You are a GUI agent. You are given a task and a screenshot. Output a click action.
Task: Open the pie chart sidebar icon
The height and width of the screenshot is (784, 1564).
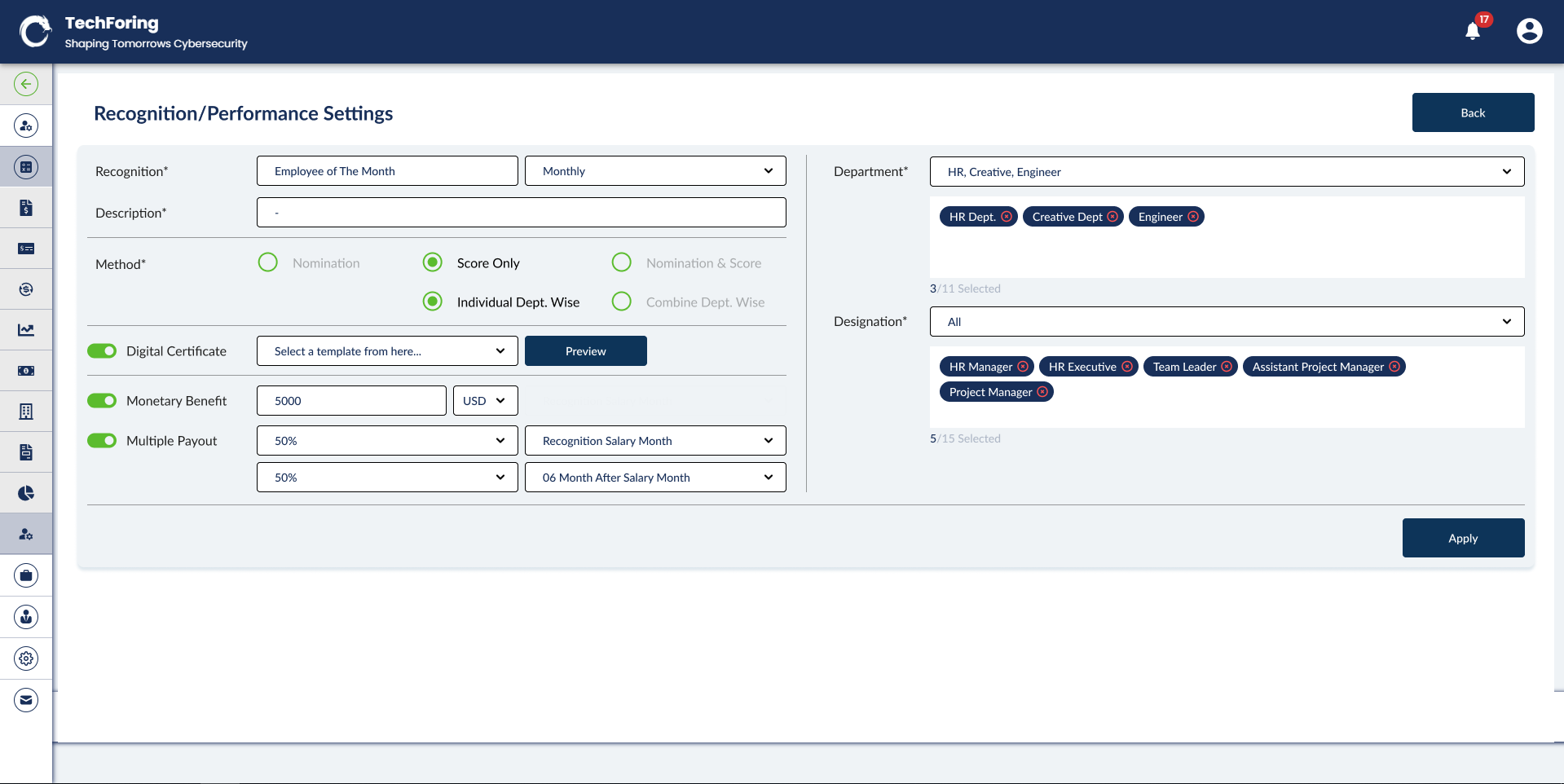click(x=26, y=493)
